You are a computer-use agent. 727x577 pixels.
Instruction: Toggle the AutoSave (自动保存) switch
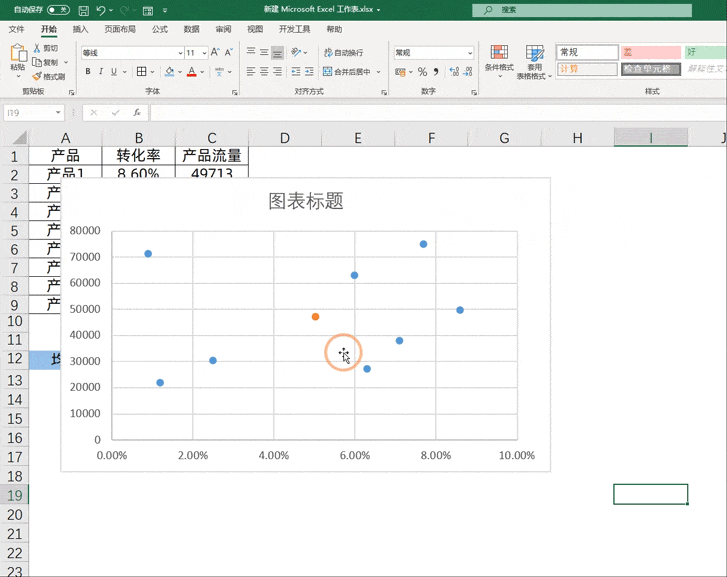point(58,10)
